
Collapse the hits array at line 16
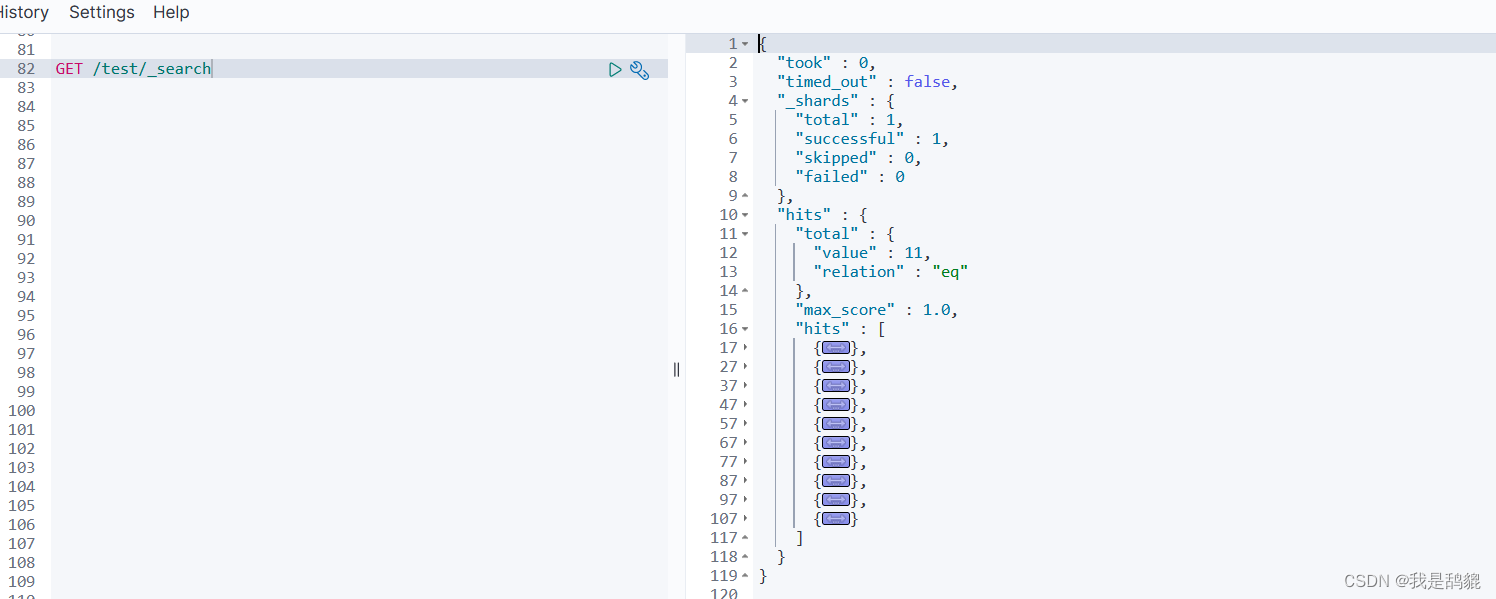coord(745,329)
